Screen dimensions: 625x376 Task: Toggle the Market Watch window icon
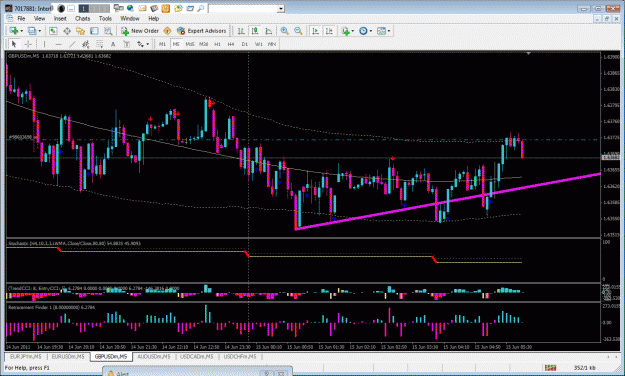click(53, 31)
